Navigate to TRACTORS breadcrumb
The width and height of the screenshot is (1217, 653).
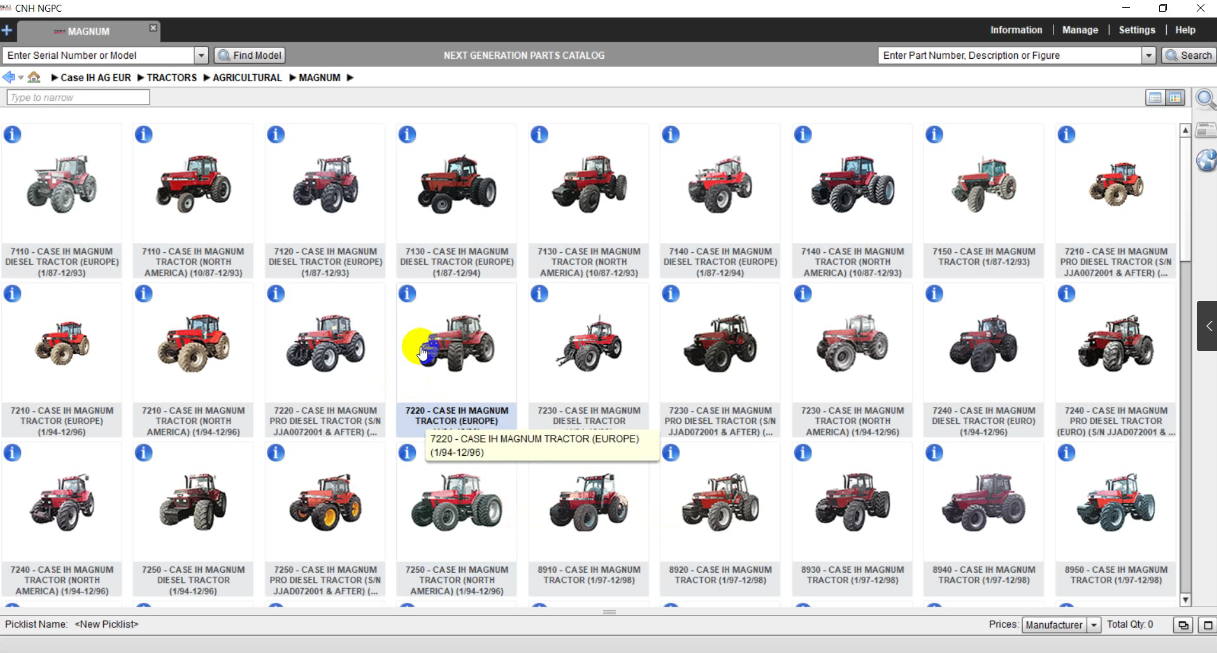coord(172,78)
